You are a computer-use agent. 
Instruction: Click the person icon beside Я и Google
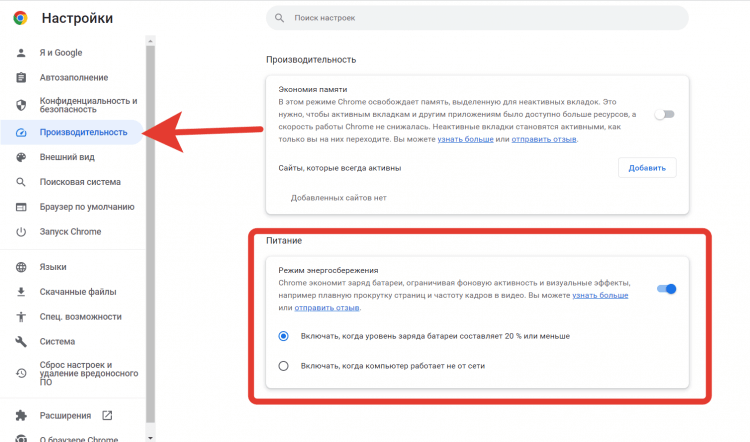(x=21, y=53)
